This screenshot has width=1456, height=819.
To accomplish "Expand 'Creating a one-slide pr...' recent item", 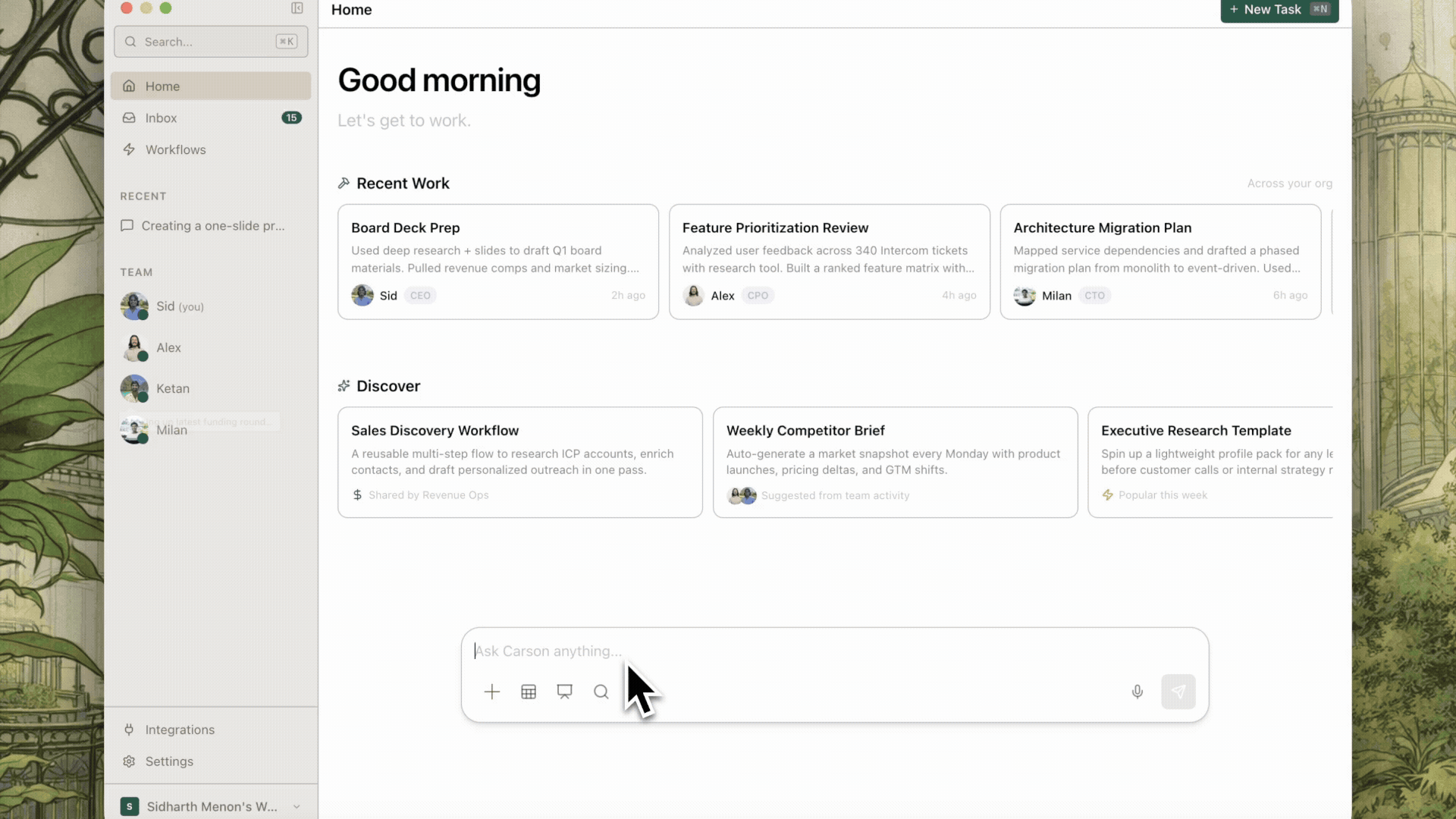I will click(212, 225).
